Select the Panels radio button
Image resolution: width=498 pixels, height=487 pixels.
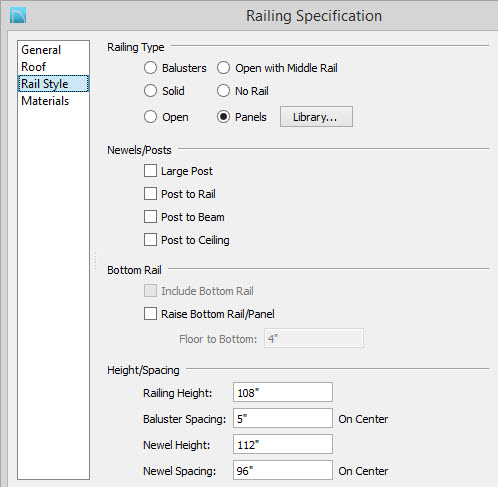tap(223, 117)
